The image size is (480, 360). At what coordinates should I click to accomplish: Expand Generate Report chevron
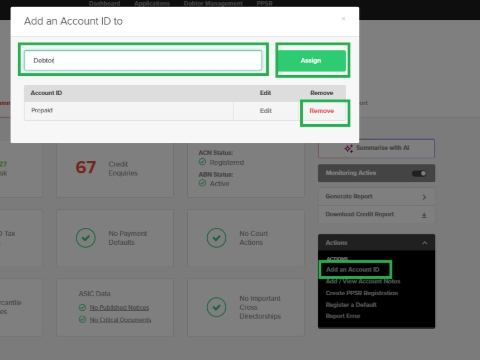[x=424, y=197]
